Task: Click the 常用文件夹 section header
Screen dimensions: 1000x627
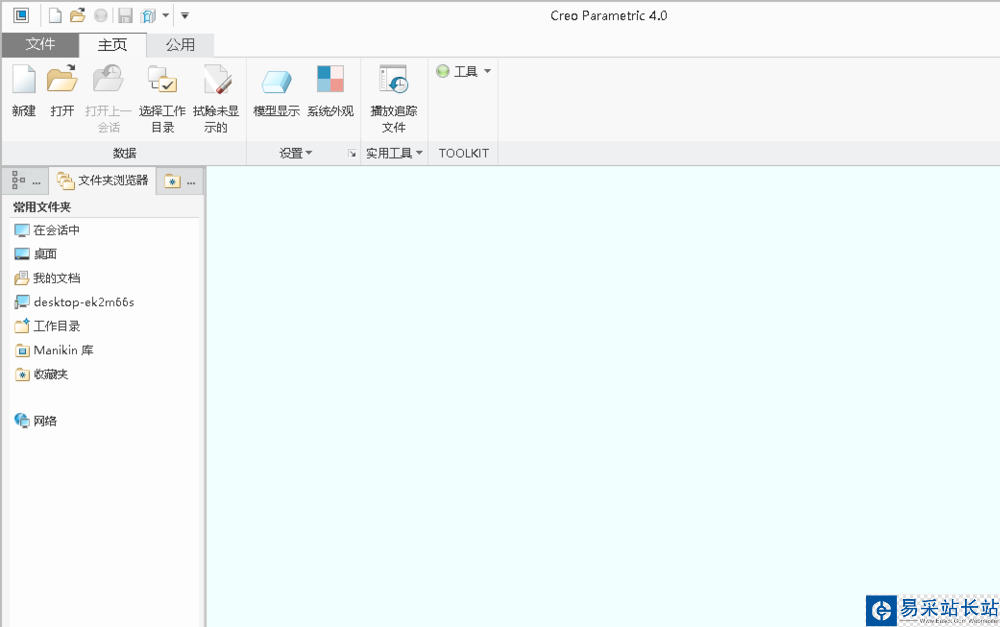Action: click(42, 207)
